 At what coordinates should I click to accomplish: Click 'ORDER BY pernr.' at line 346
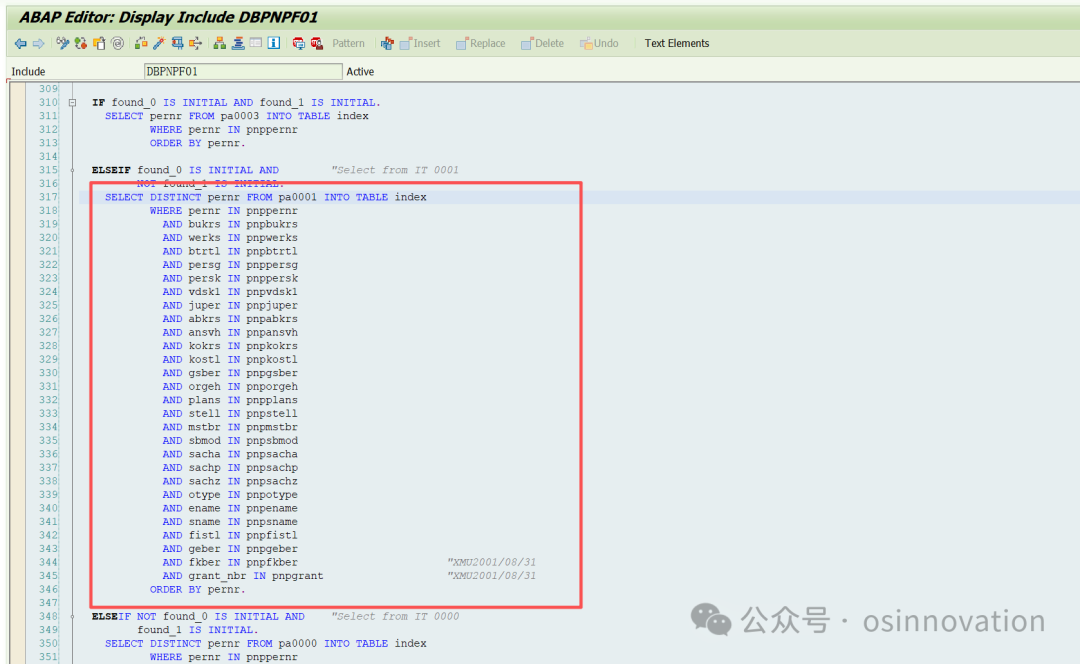(198, 590)
